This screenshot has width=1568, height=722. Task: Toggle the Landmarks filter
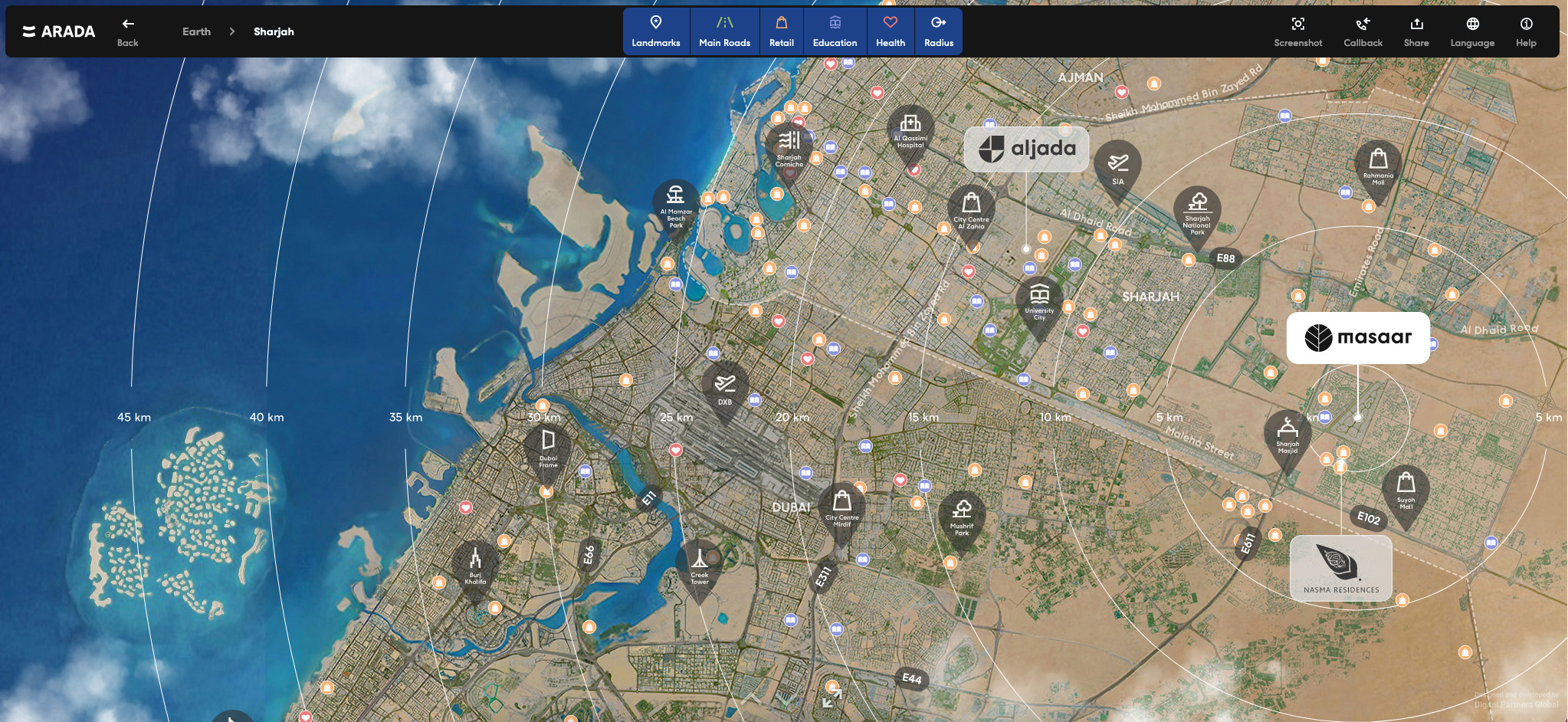tap(656, 31)
